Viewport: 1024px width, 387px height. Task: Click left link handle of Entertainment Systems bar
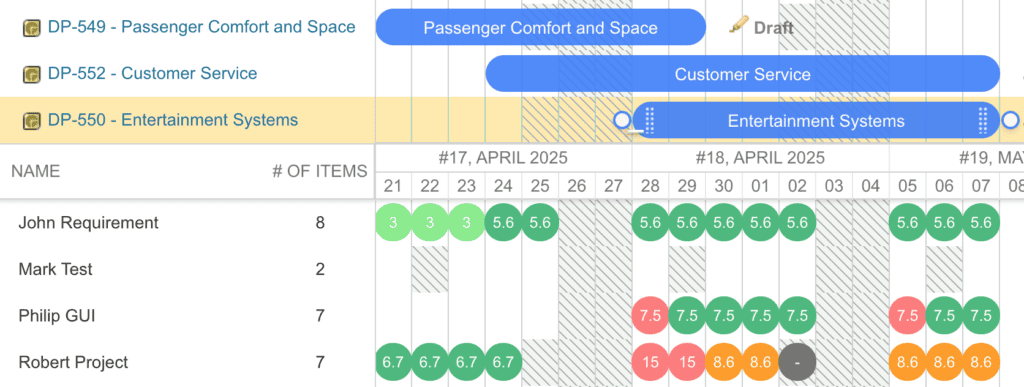622,120
